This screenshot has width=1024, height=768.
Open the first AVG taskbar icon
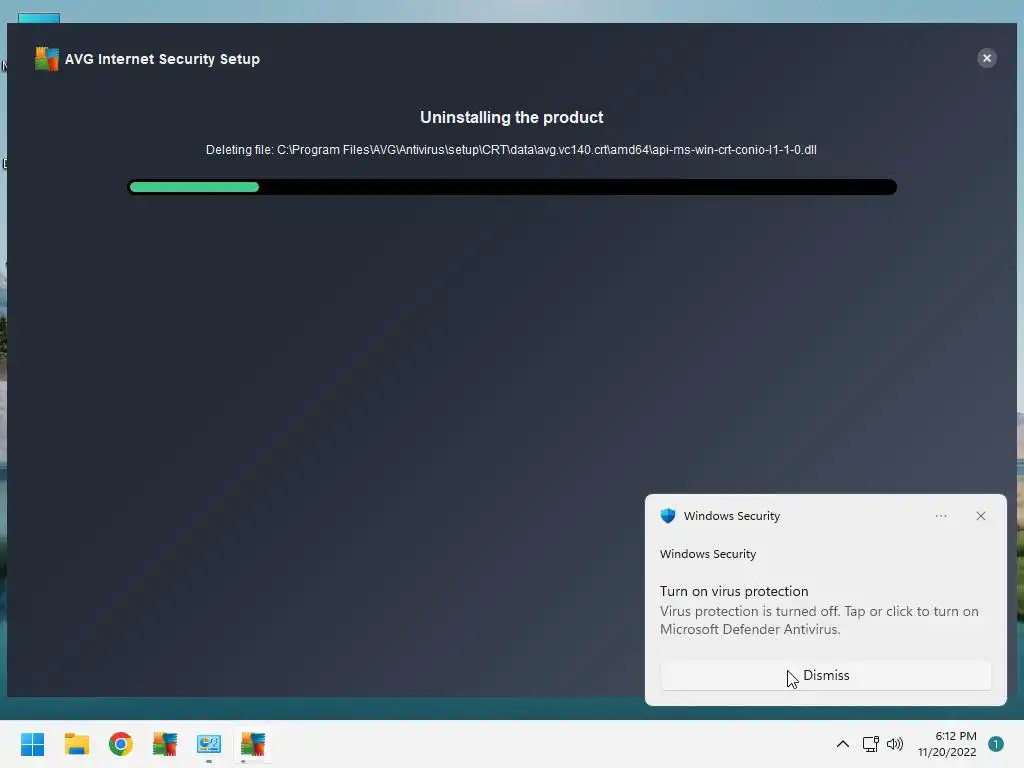pyautogui.click(x=165, y=744)
